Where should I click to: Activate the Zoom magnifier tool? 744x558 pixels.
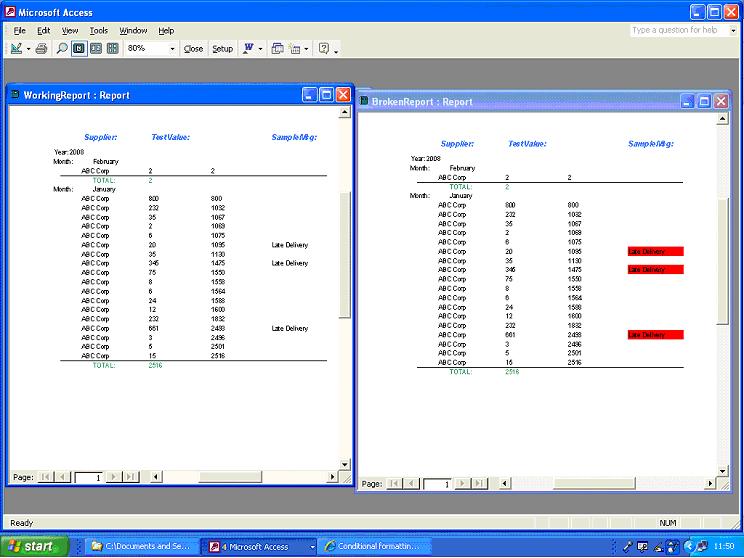click(x=62, y=48)
